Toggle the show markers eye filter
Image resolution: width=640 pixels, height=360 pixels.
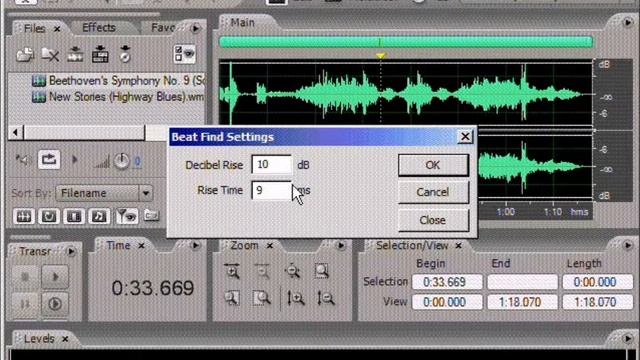127,216
